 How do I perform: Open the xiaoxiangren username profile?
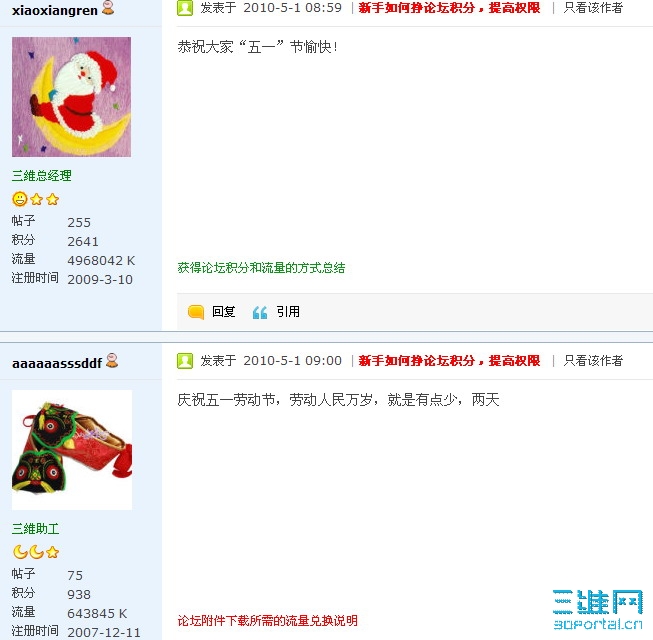coord(55,10)
